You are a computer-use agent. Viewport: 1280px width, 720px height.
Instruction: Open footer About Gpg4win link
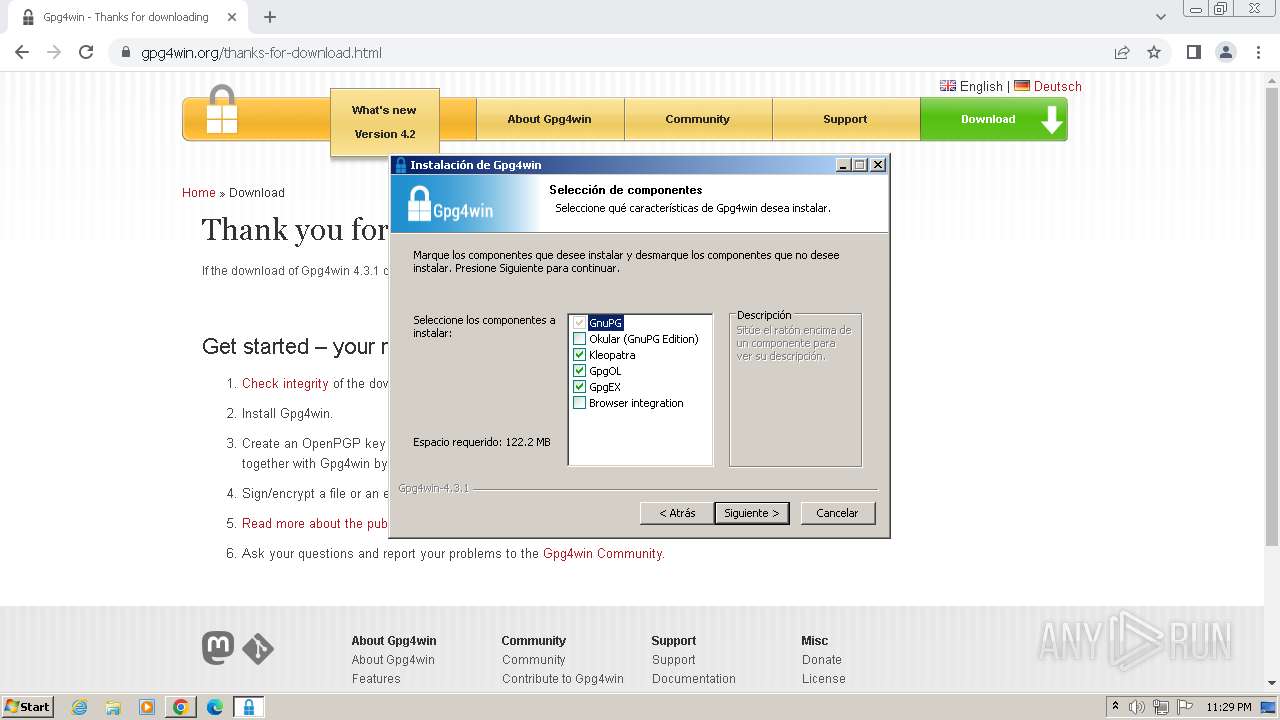click(x=393, y=660)
